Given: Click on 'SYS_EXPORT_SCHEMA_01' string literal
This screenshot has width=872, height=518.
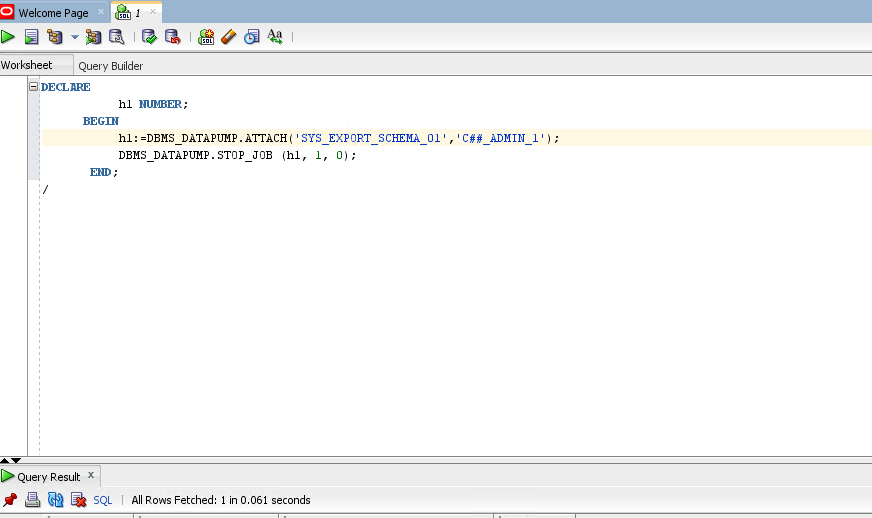Looking at the screenshot, I should click(x=371, y=138).
